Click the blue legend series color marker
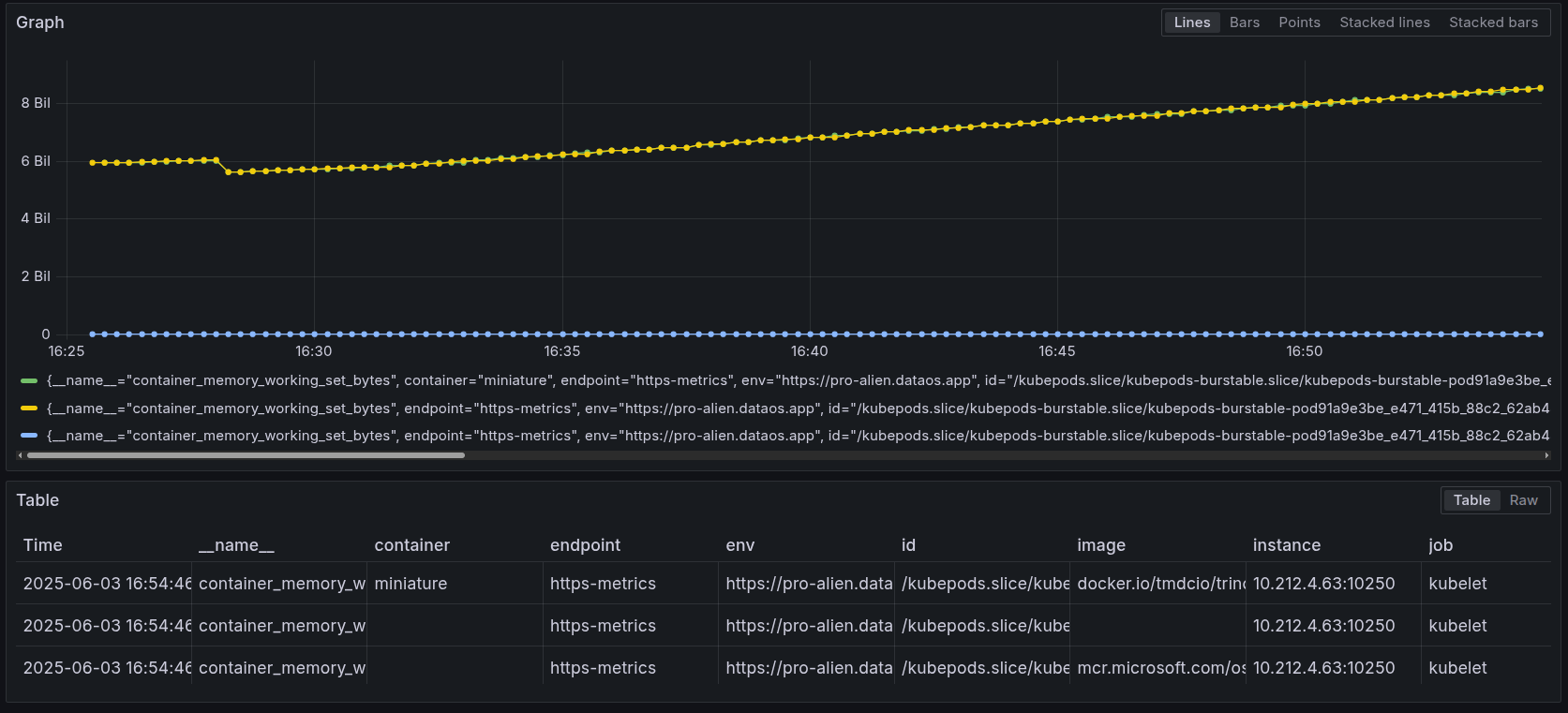This screenshot has height=713, width=1568. point(29,436)
